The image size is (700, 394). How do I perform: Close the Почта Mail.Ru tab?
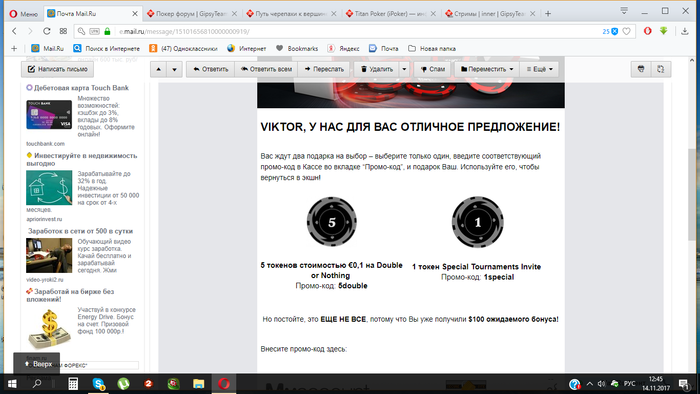[x=135, y=14]
